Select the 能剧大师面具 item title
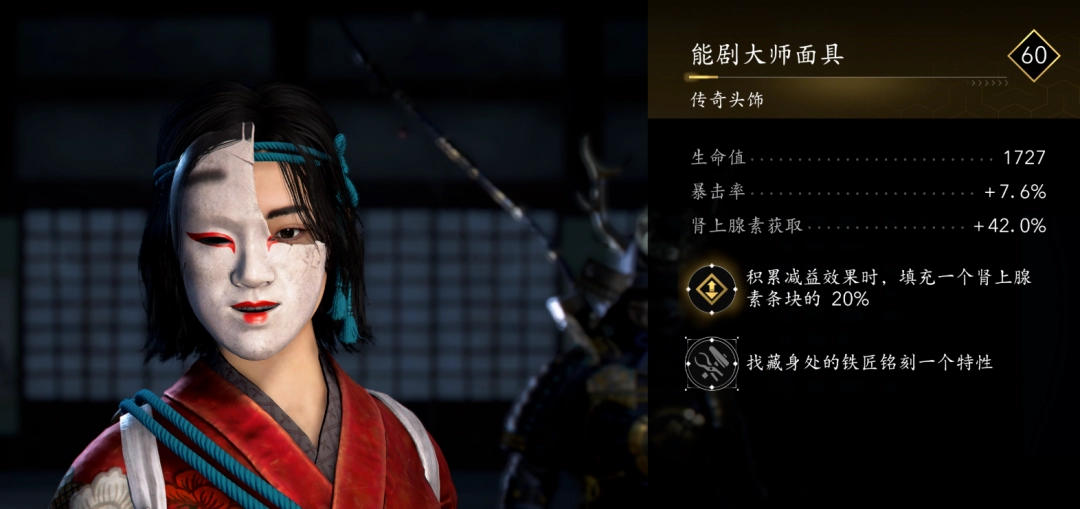 pos(767,55)
